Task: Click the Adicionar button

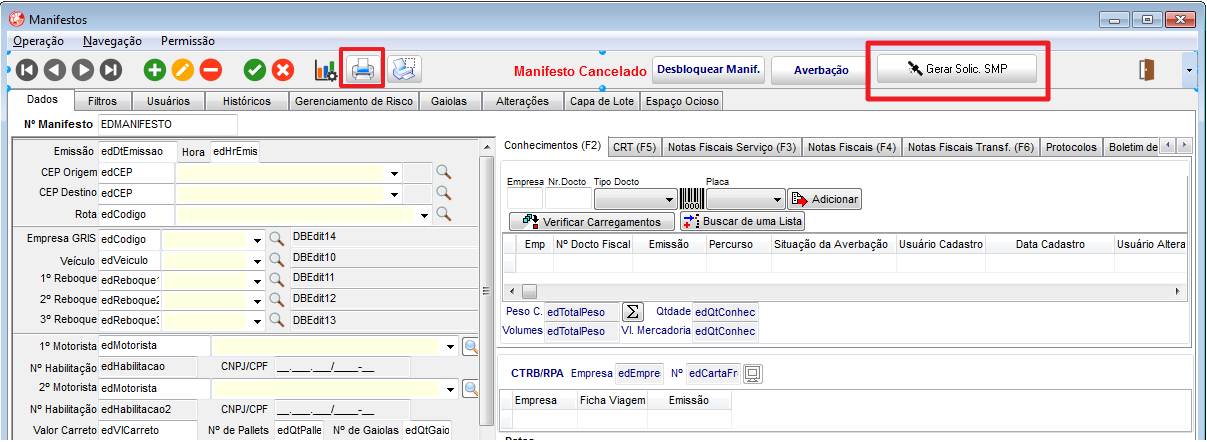Action: pos(825,199)
